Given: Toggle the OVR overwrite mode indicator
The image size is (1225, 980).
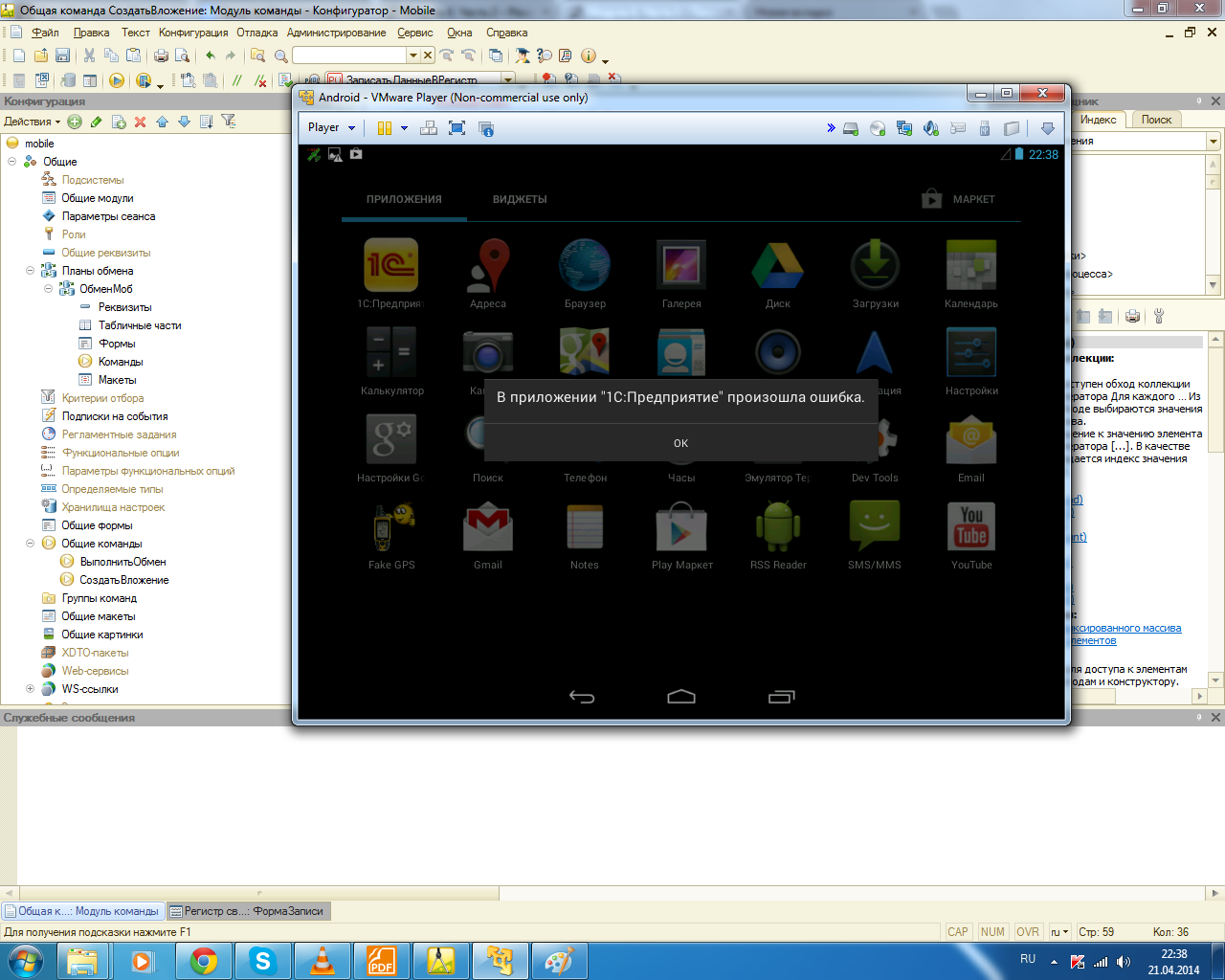Looking at the screenshot, I should click(1028, 932).
